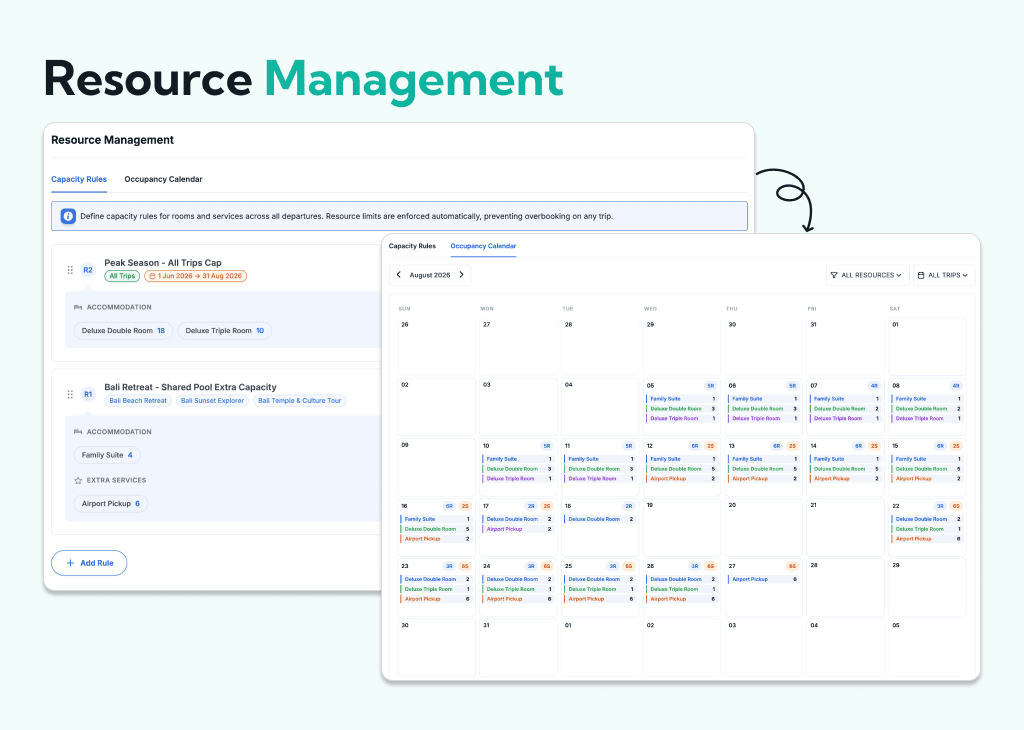The height and width of the screenshot is (730, 1024).
Task: Select Deluxe Double Room entry on day 26
Action: tap(682, 579)
